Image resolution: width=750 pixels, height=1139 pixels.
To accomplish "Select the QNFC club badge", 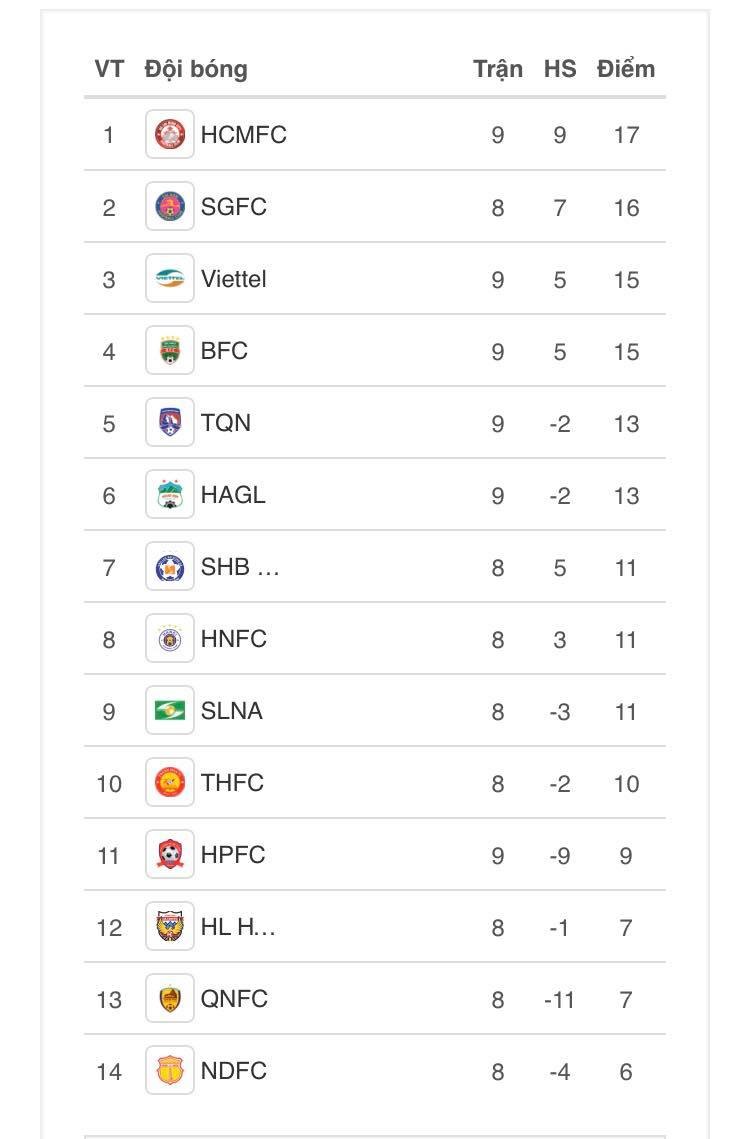I will point(169,998).
